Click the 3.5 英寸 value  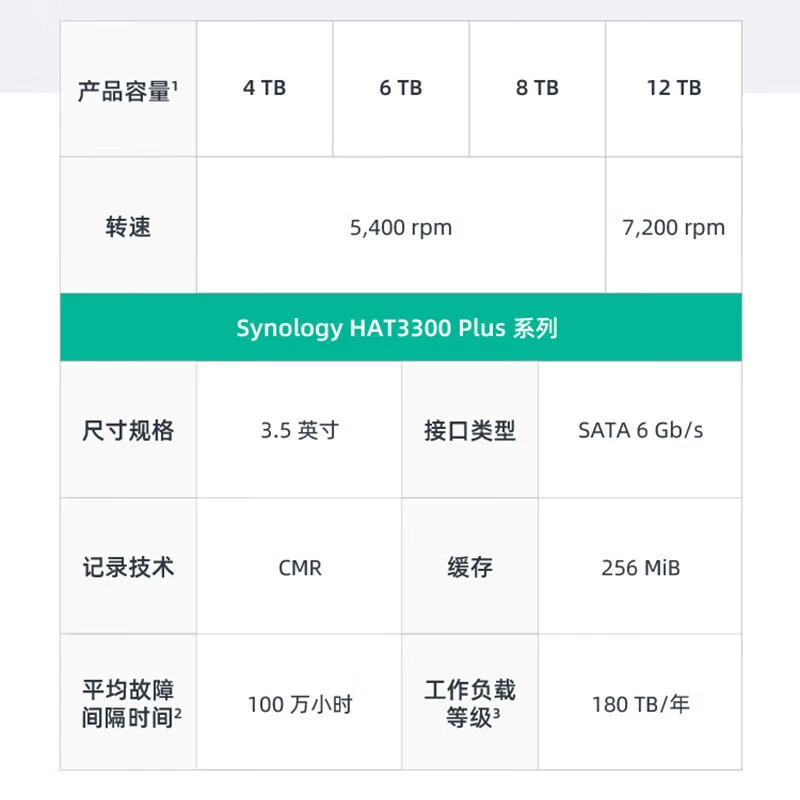click(299, 430)
